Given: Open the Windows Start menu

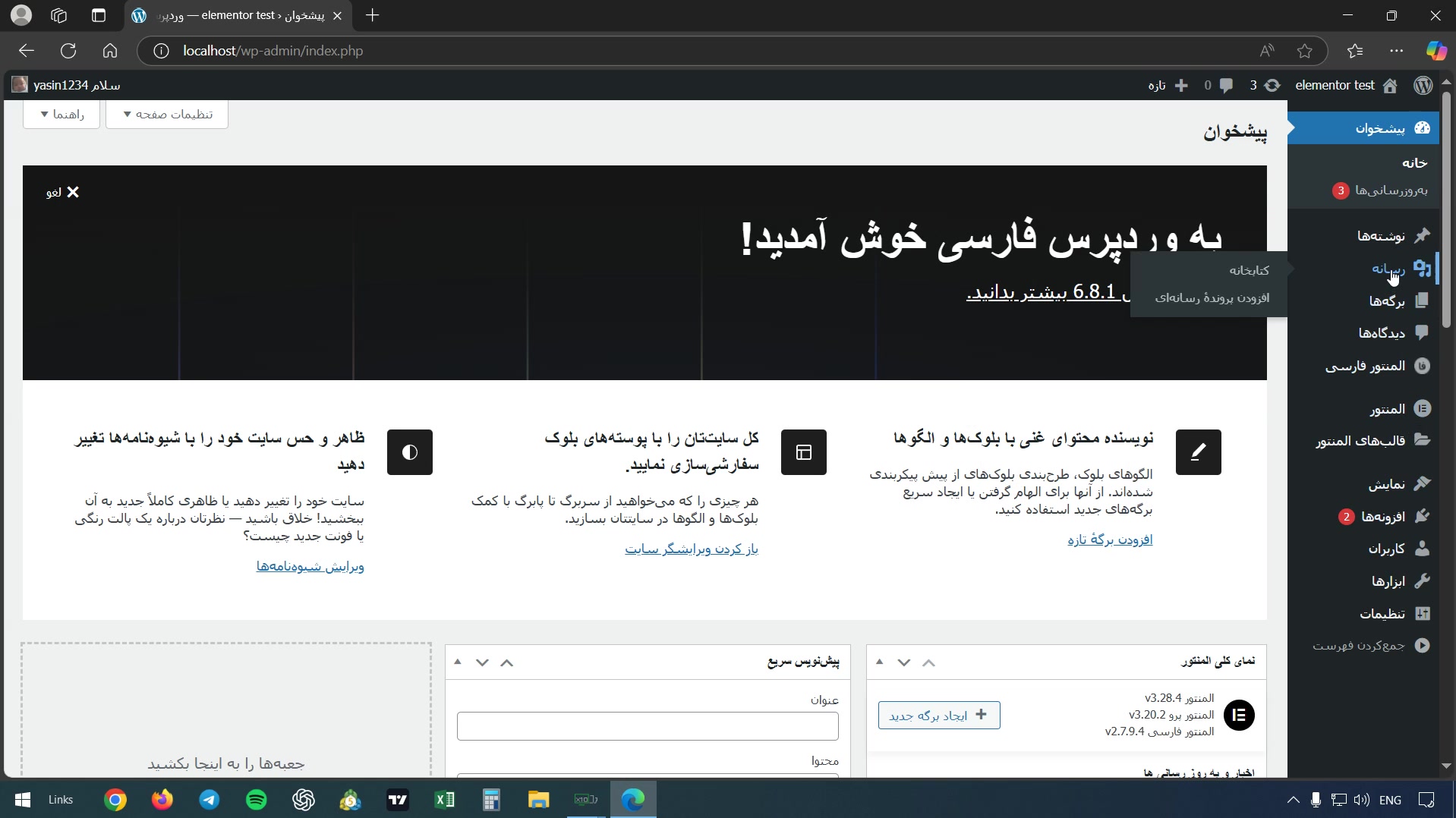Looking at the screenshot, I should (23, 800).
